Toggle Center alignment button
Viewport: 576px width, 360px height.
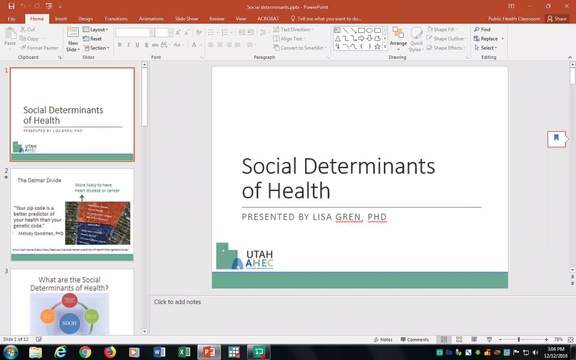220,45
